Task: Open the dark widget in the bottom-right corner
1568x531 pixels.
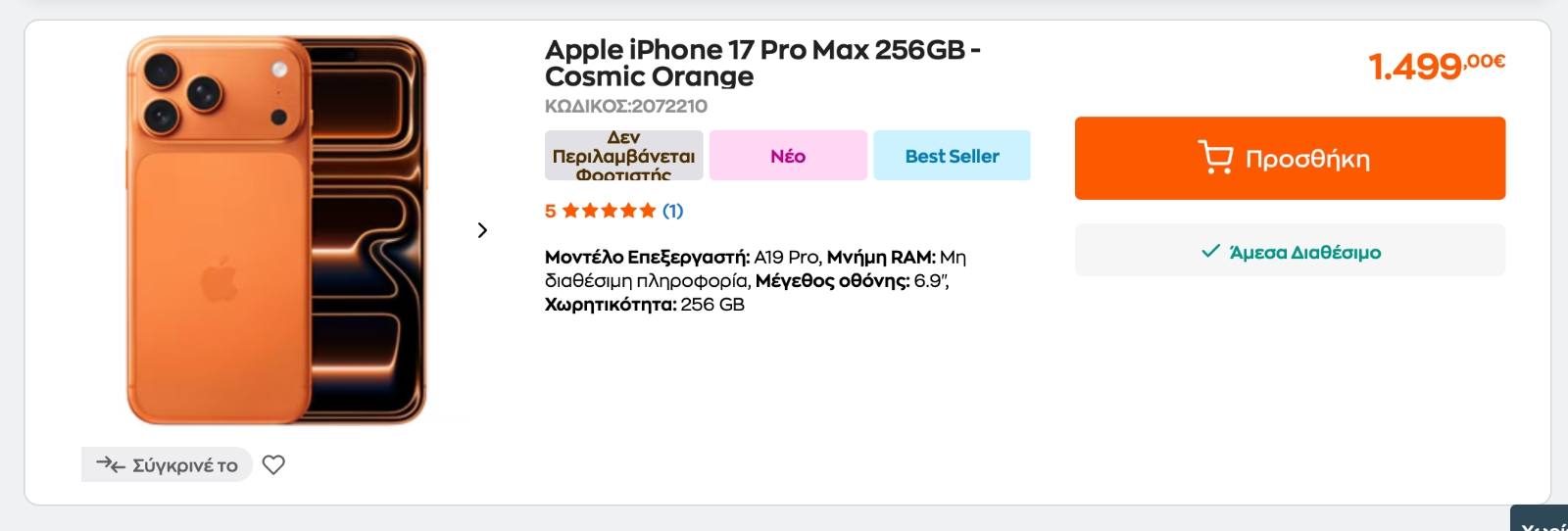Action: 1541,520
